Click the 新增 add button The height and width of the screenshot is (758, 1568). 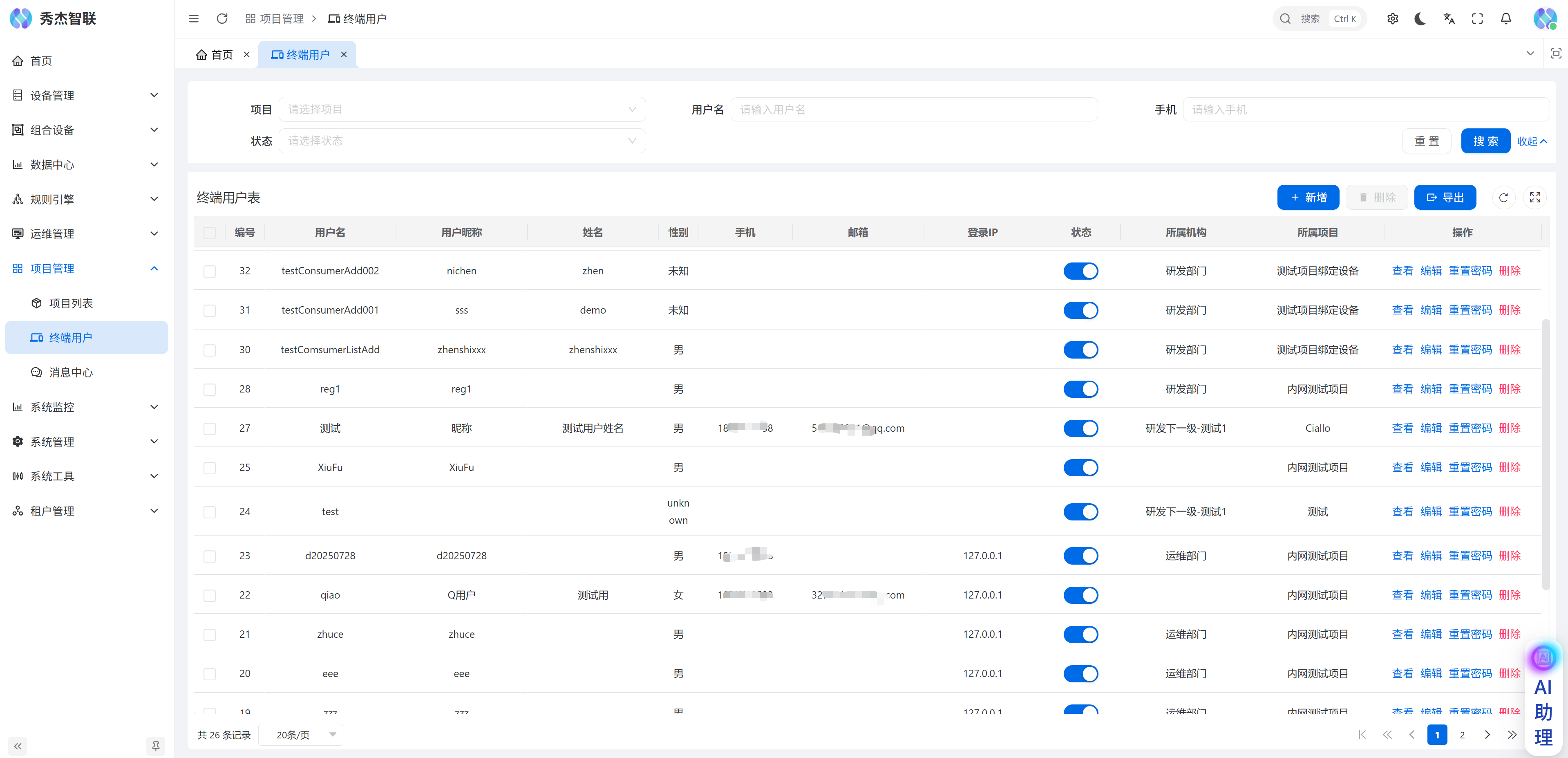(1307, 197)
